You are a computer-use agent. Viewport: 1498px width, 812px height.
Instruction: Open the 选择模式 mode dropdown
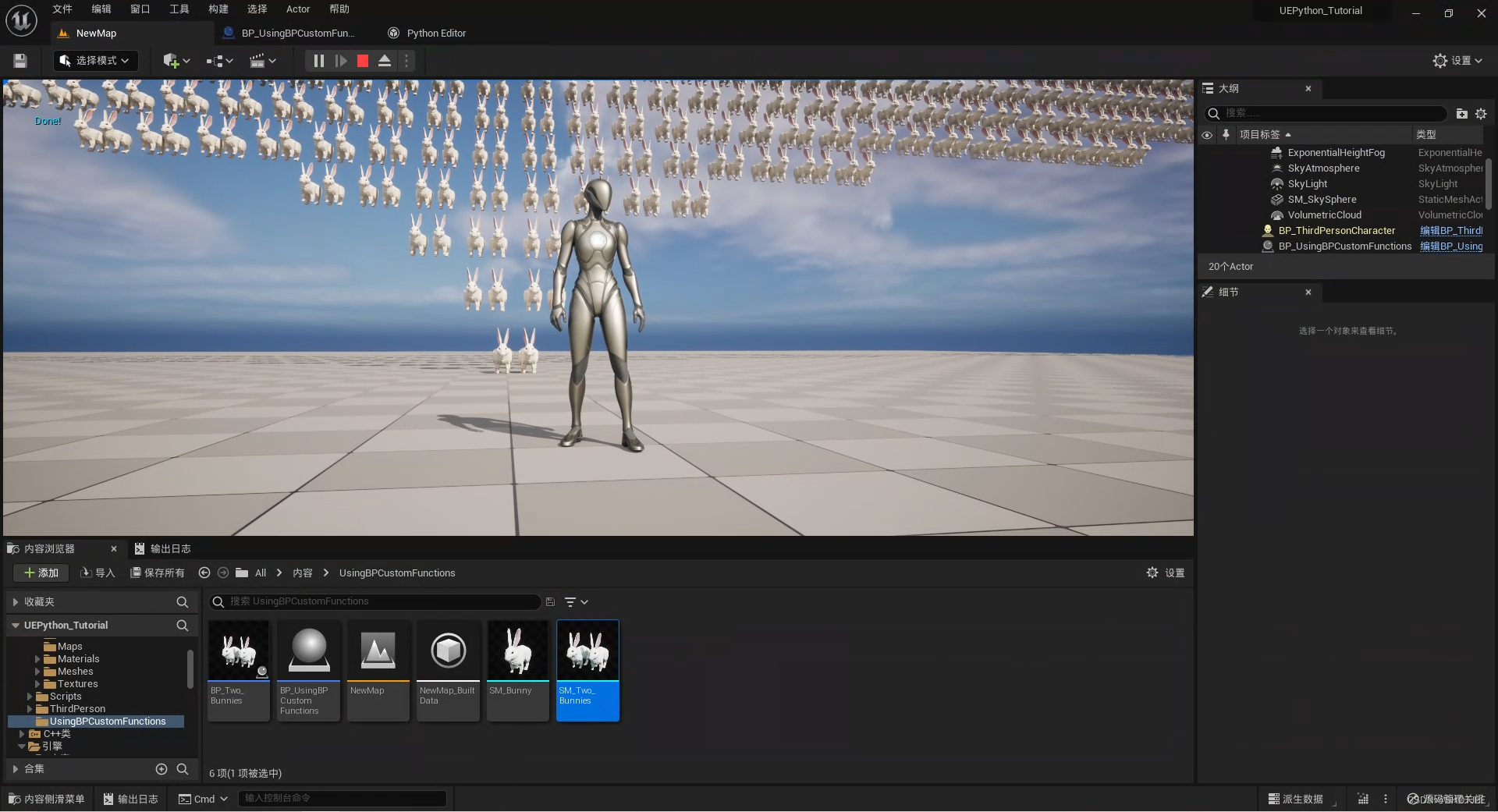pyautogui.click(x=95, y=61)
